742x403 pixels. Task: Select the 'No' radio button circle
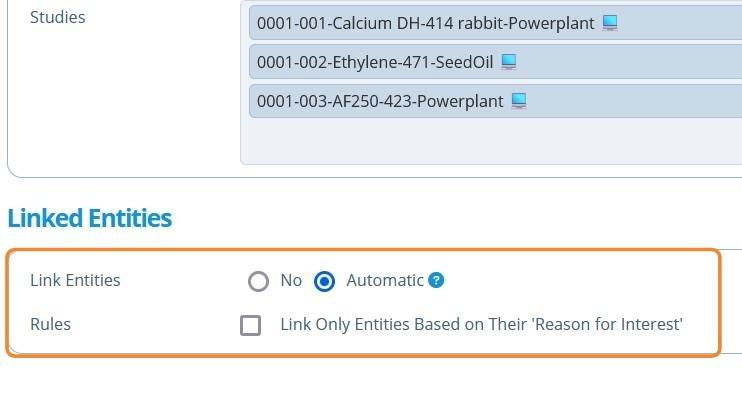point(258,281)
